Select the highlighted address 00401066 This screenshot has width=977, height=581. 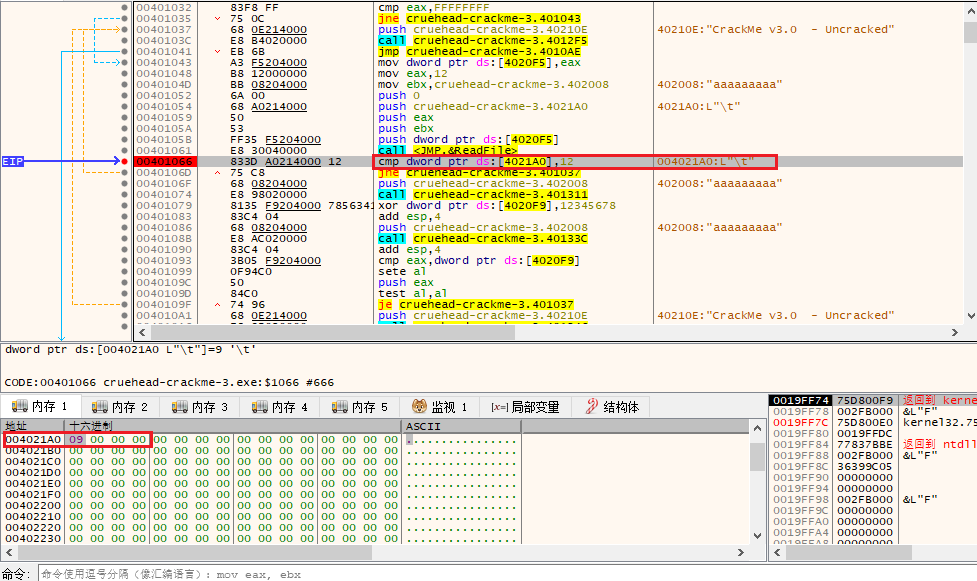[164, 161]
